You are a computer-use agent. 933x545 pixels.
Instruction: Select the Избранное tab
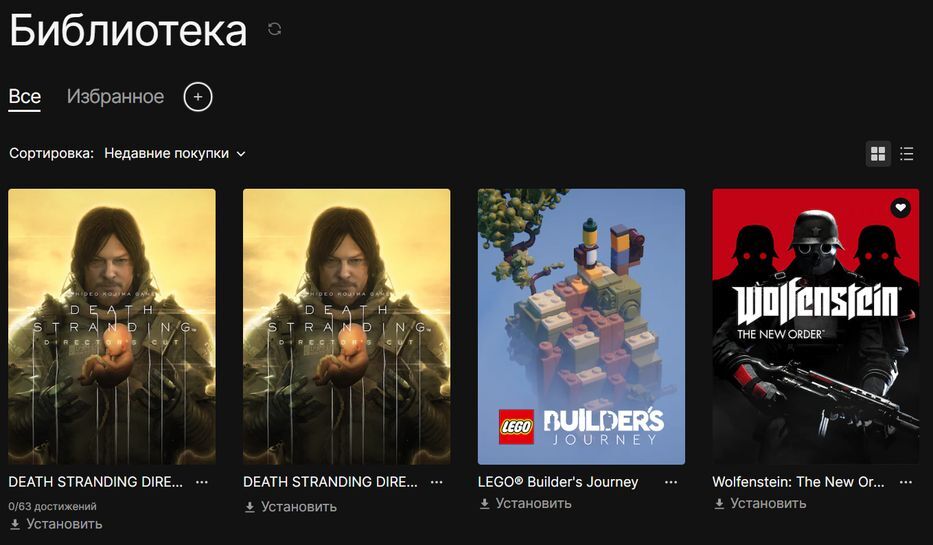[x=115, y=96]
